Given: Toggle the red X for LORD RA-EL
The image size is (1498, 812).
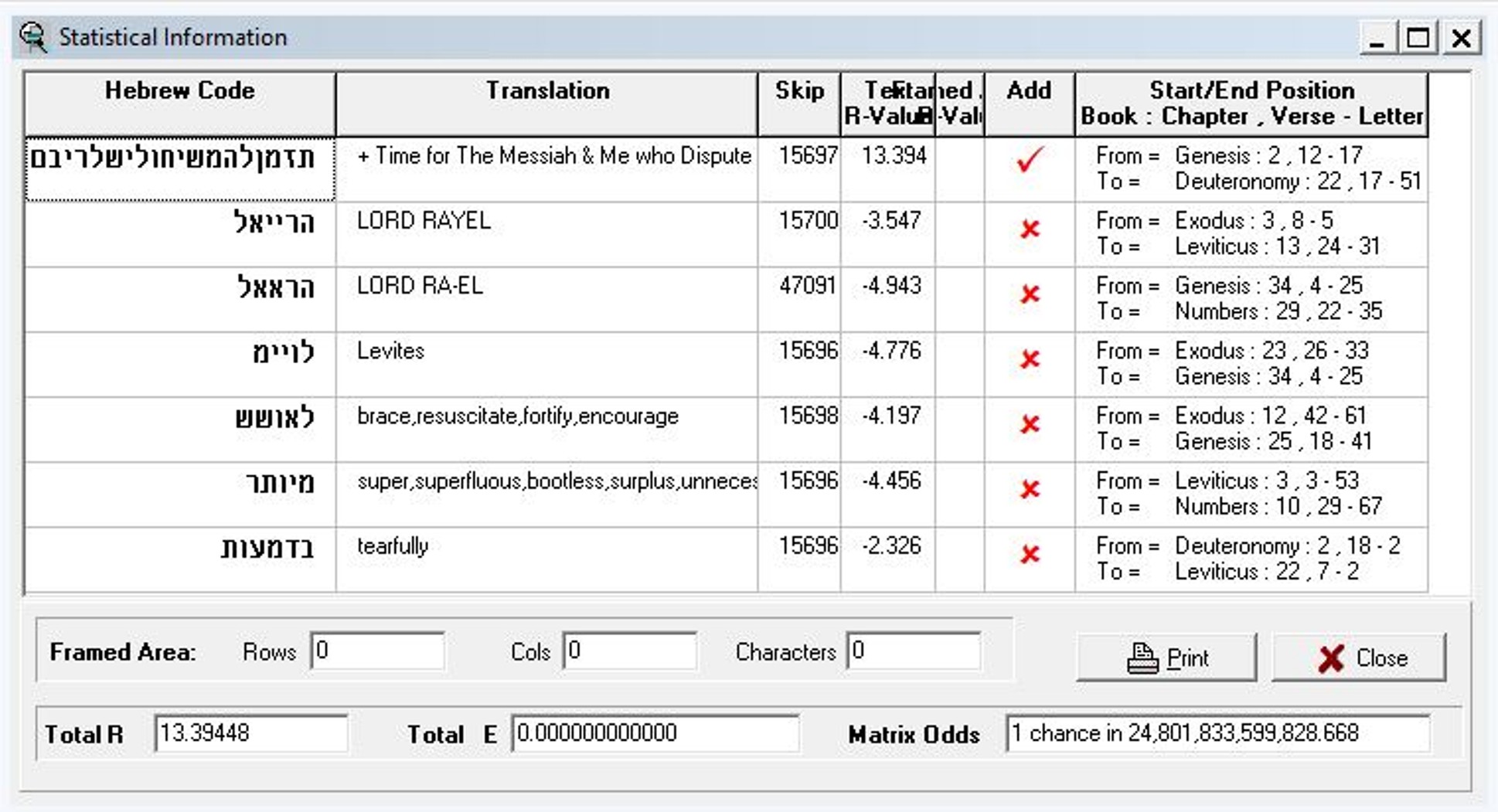Looking at the screenshot, I should (x=1030, y=294).
